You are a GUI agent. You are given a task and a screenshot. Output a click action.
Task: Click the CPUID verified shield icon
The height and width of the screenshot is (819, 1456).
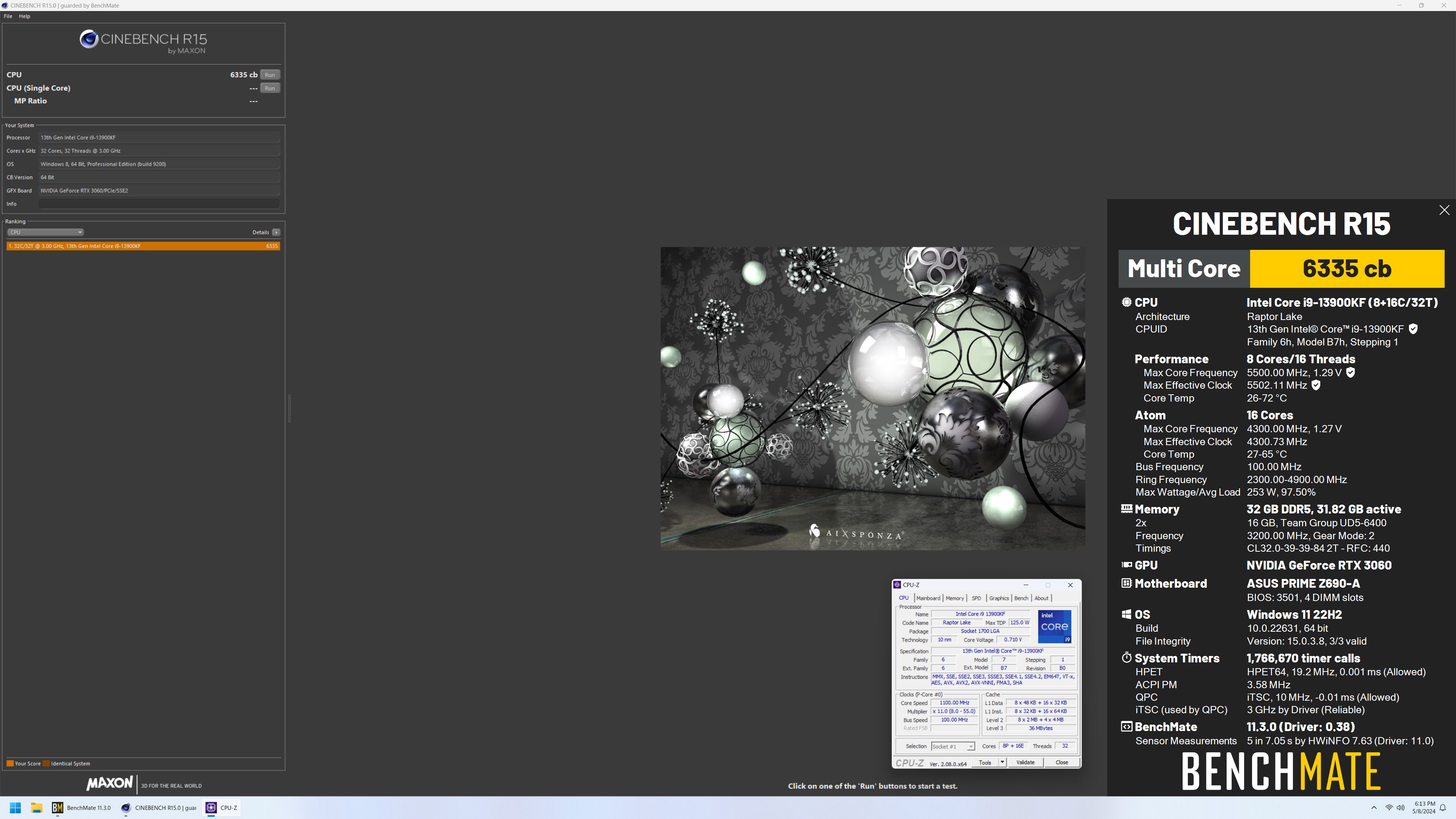(1413, 329)
